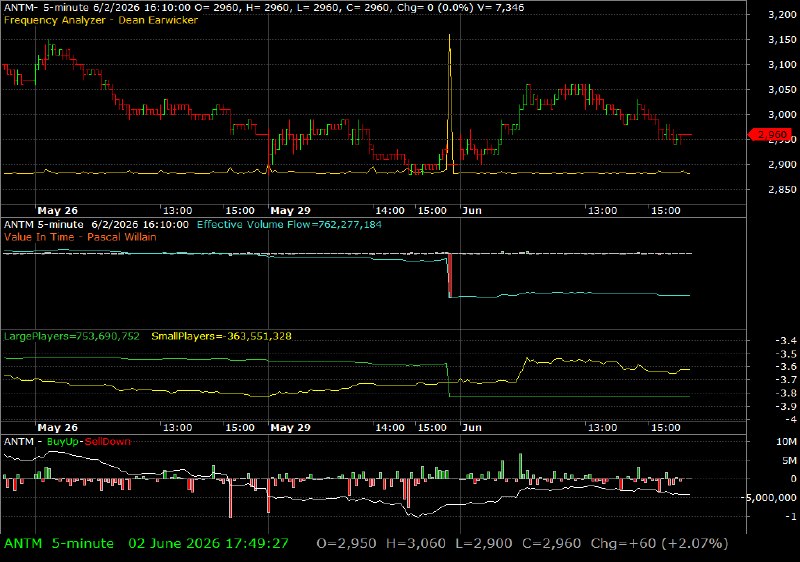Click the -3.7 axis value
This screenshot has height=562, width=800.
tap(786, 379)
